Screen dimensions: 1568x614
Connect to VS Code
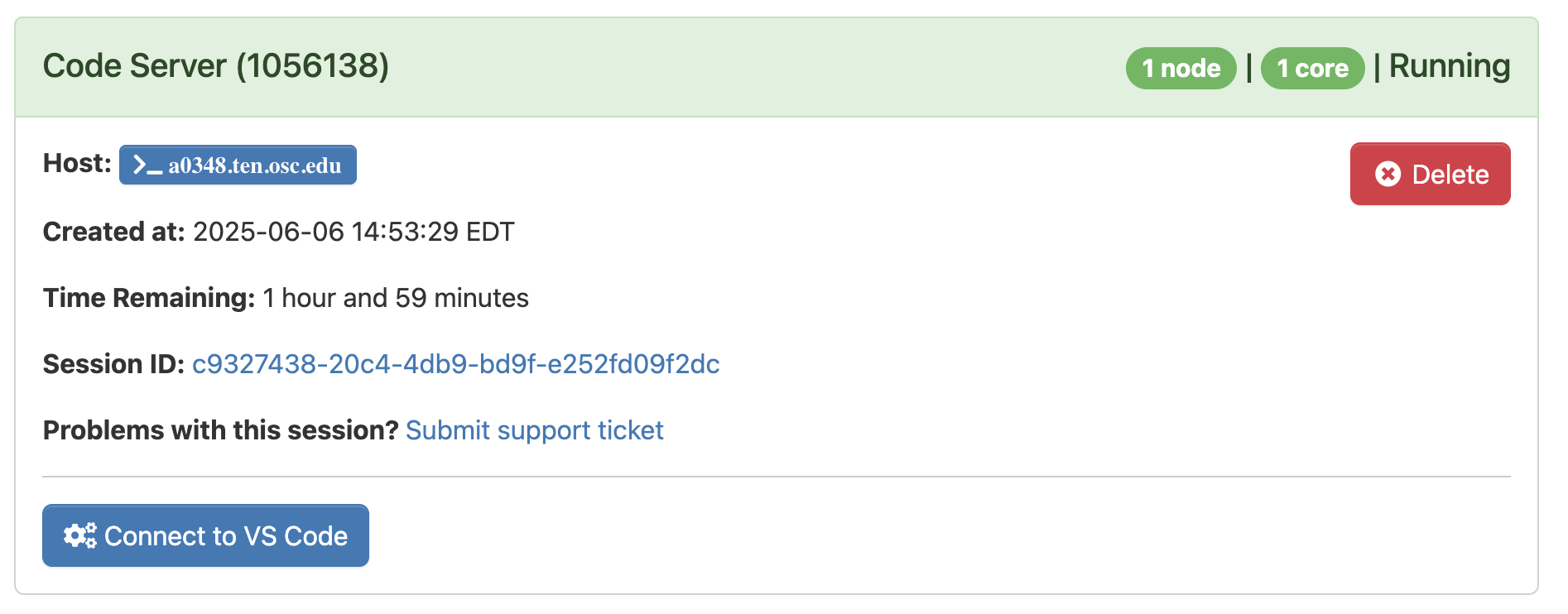[205, 535]
